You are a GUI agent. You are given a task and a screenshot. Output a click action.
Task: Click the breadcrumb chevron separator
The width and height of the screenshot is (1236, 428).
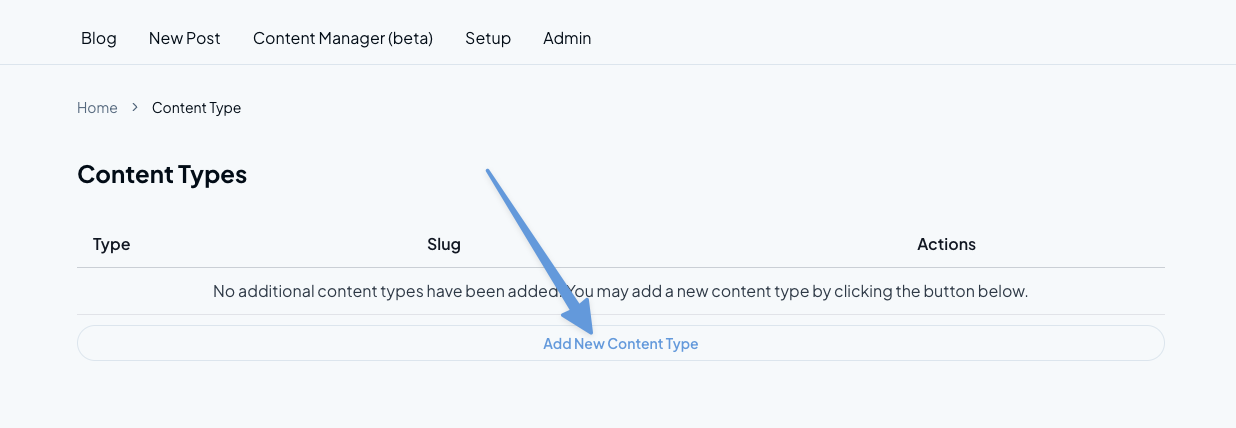pos(135,108)
